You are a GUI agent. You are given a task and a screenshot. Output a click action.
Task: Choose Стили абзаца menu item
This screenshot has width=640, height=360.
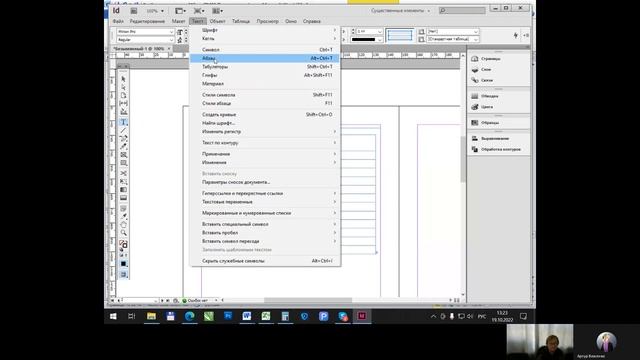(x=265, y=103)
